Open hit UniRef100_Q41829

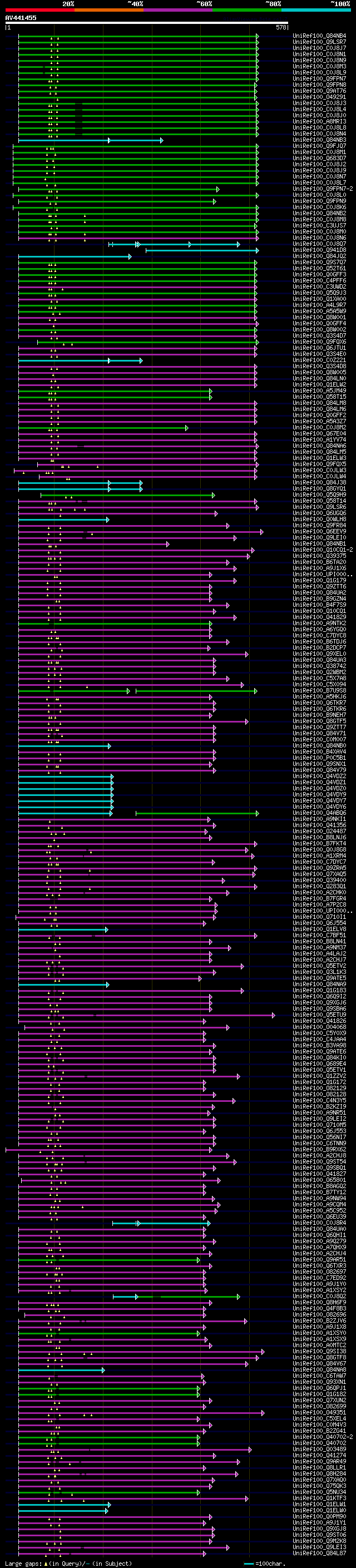[319, 617]
